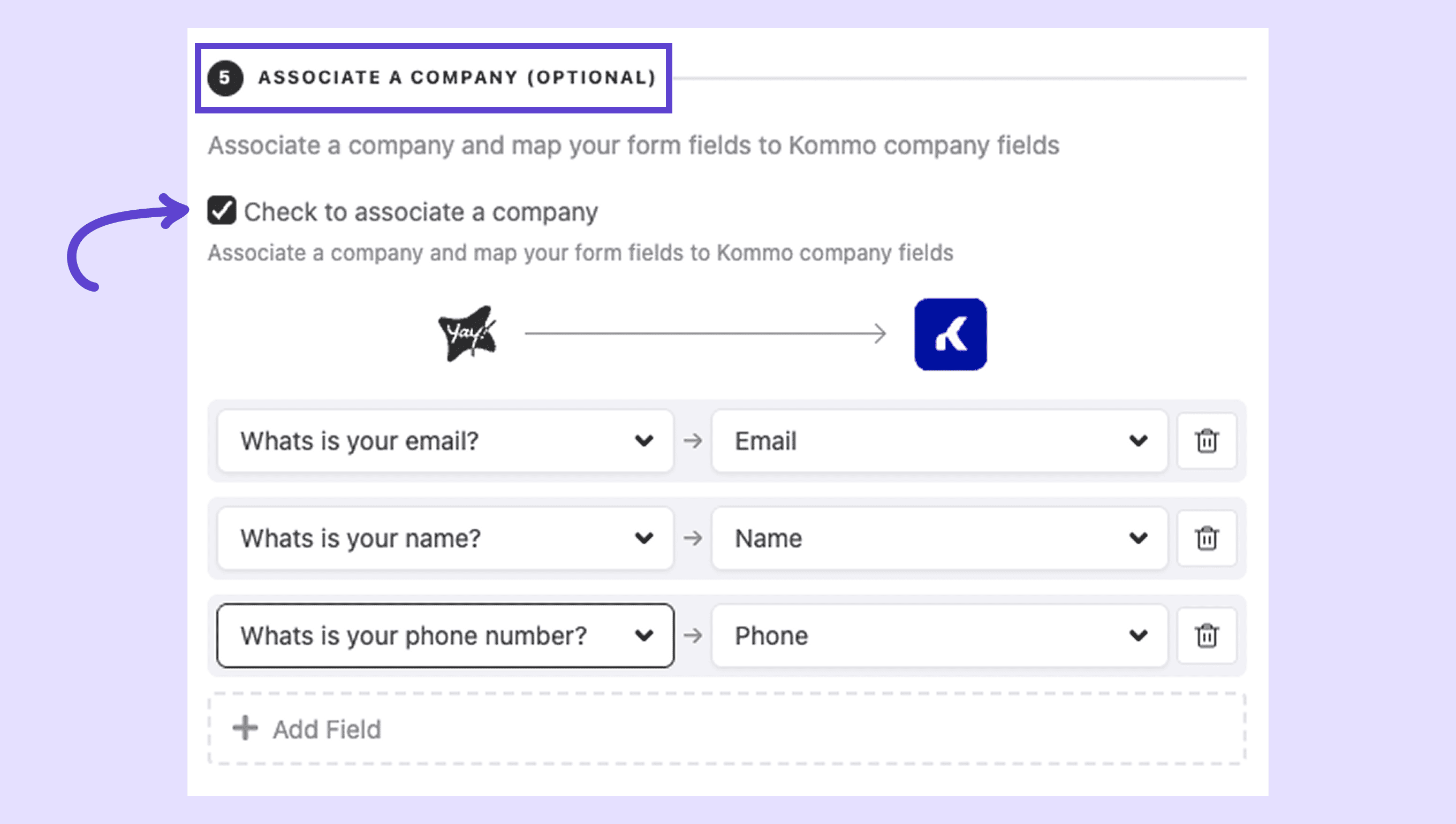Screen dimensions: 1456x824
Task: Open the "Whats is your name?" dropdown
Action: tap(445, 538)
